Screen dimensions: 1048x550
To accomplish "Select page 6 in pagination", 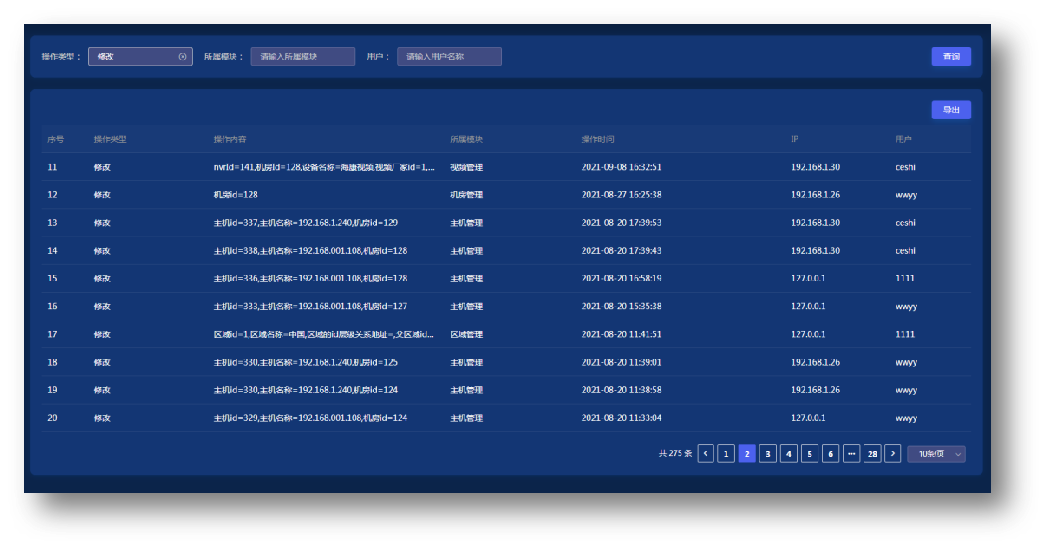I will point(830,454).
